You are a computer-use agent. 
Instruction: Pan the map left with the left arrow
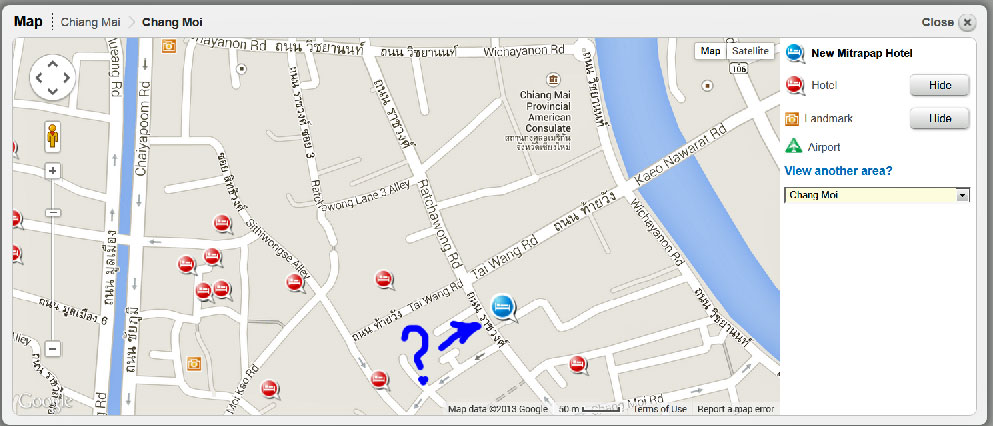(x=39, y=78)
